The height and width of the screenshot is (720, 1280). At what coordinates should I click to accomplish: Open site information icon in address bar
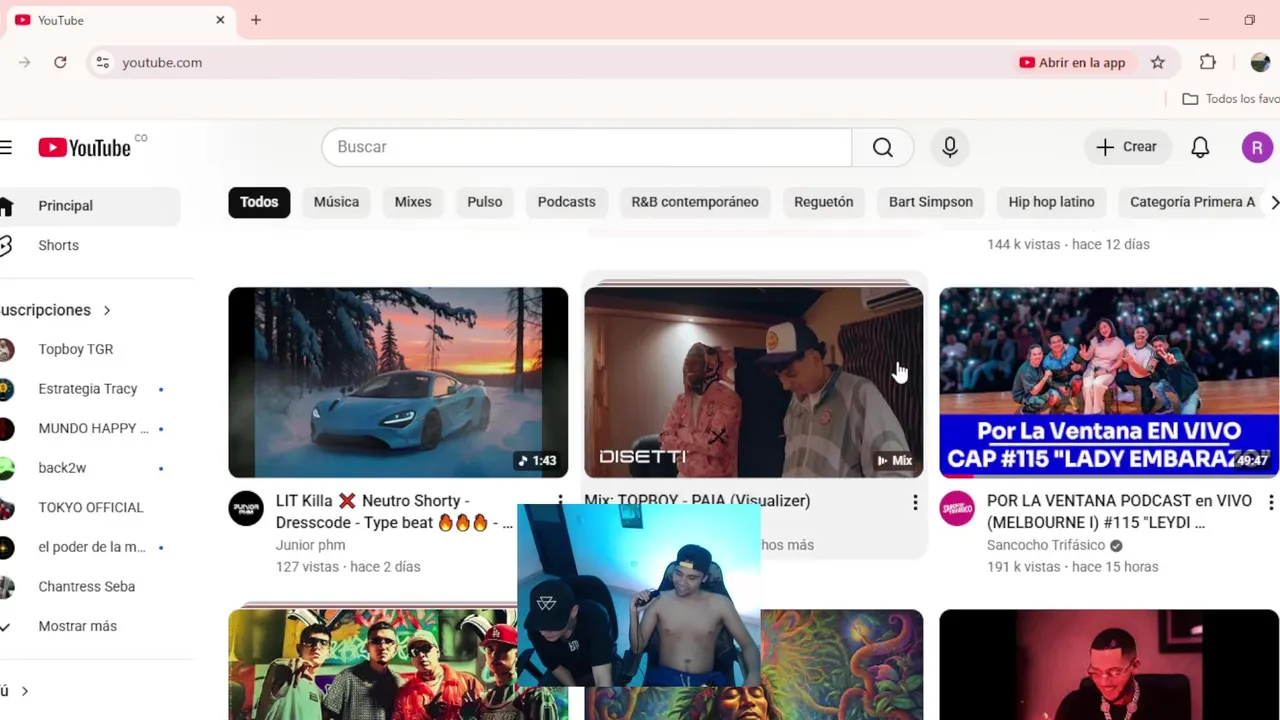[x=102, y=62]
